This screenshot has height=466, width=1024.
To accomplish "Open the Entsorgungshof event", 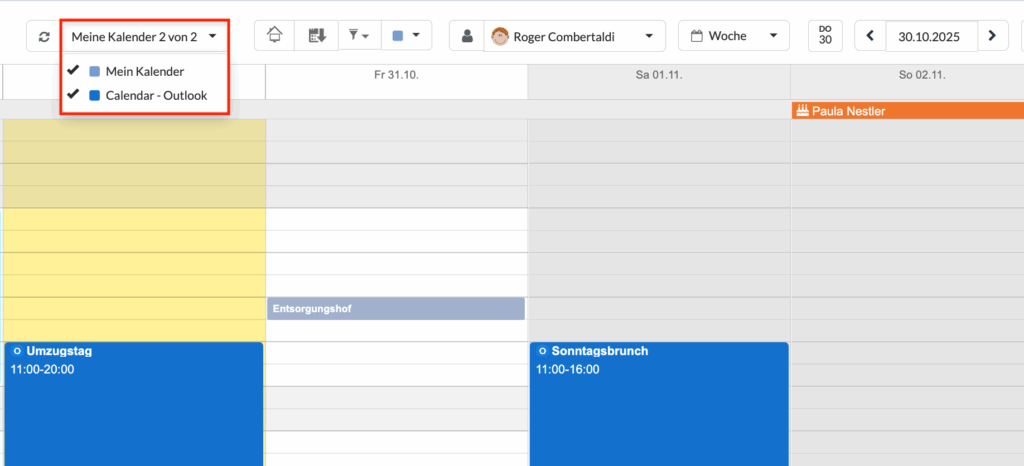I will pos(395,309).
